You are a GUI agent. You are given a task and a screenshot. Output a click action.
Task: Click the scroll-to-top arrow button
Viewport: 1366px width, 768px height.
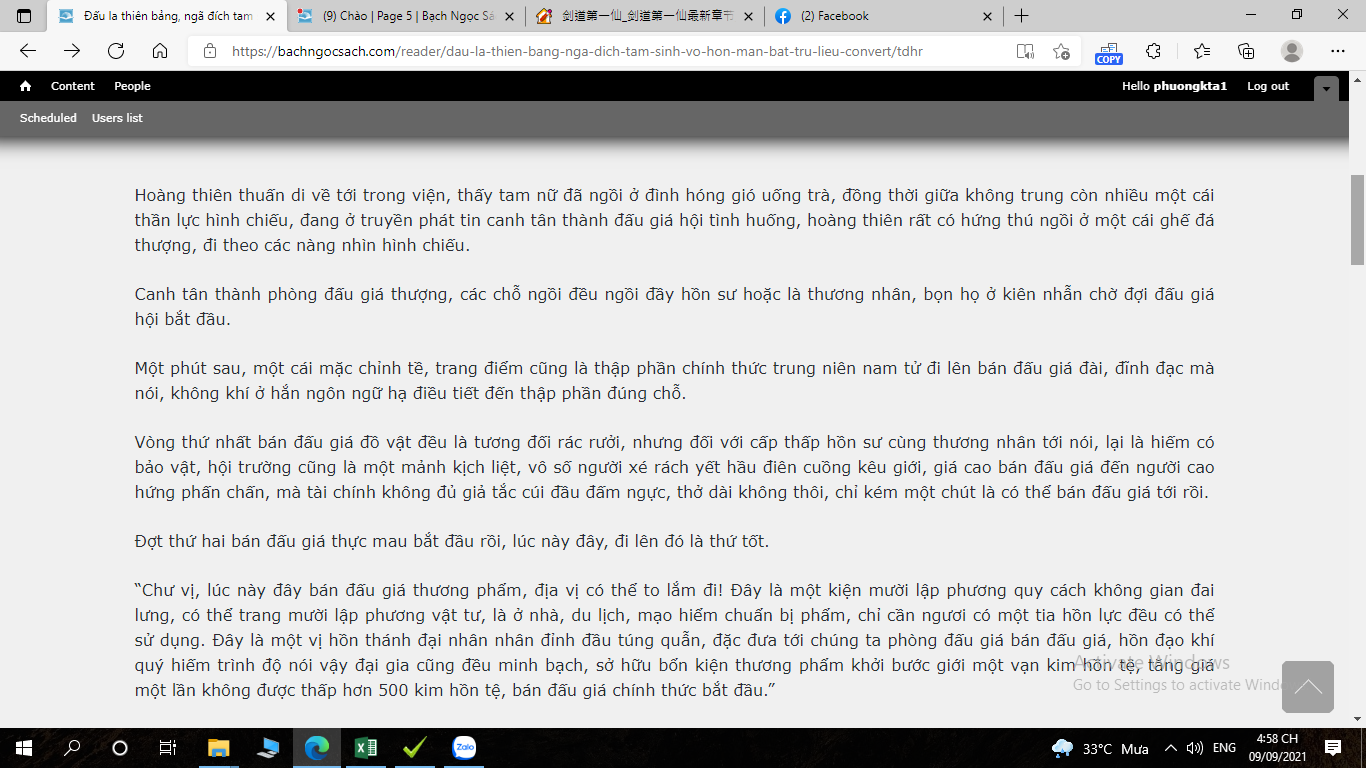pyautogui.click(x=1307, y=687)
